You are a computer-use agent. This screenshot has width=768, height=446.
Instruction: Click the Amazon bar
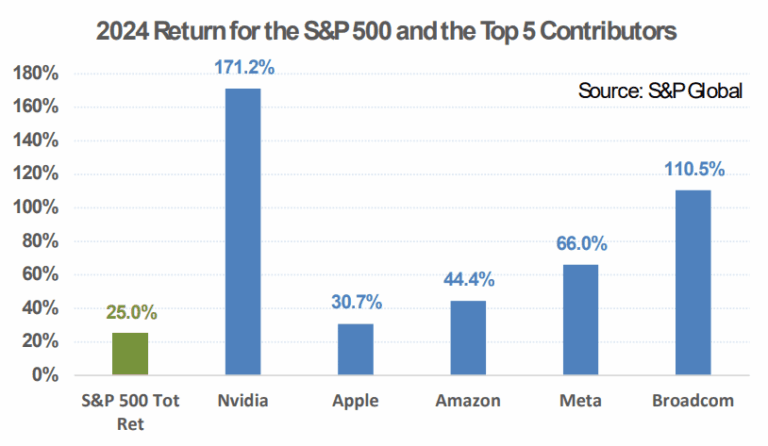tap(468, 338)
